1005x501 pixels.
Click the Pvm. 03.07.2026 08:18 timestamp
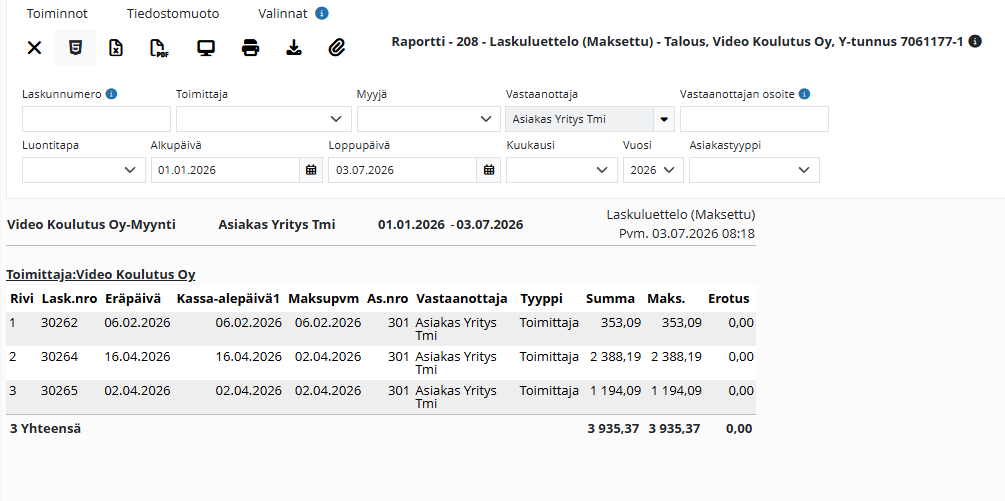pos(687,234)
